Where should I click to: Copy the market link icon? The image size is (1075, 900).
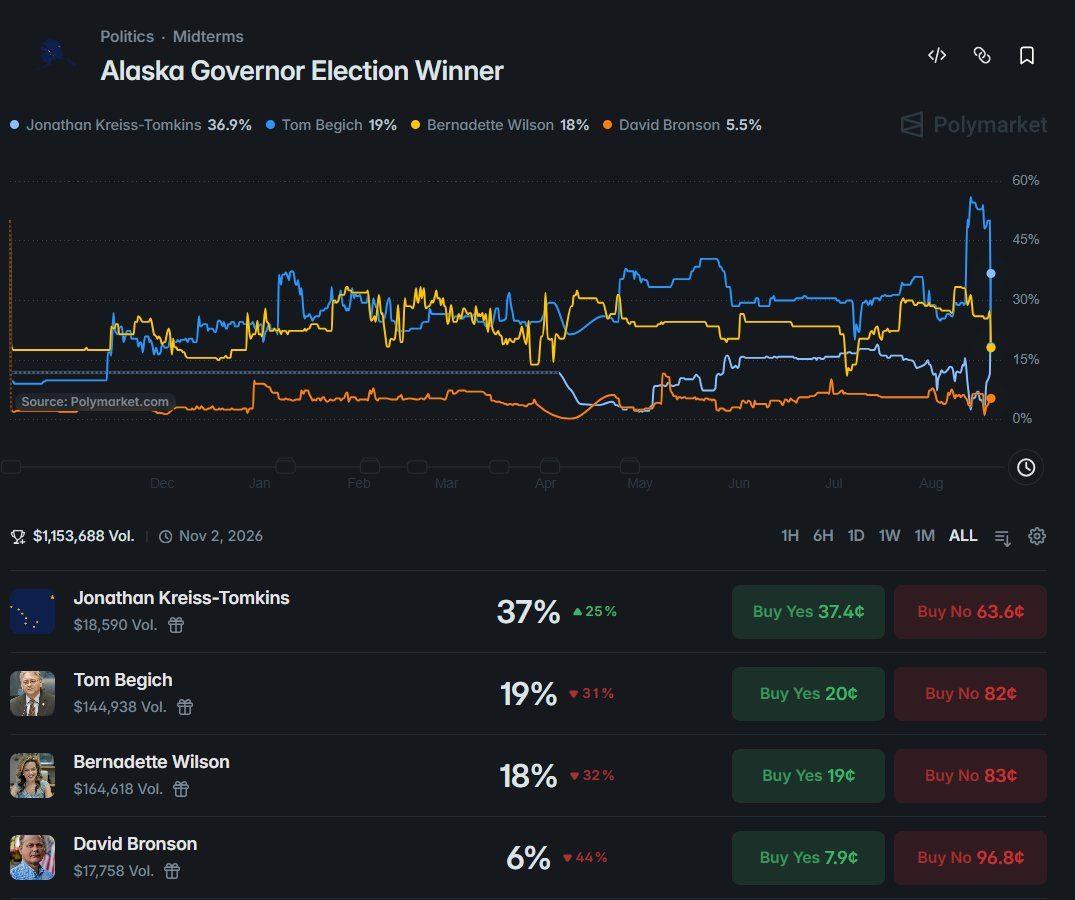coord(982,56)
